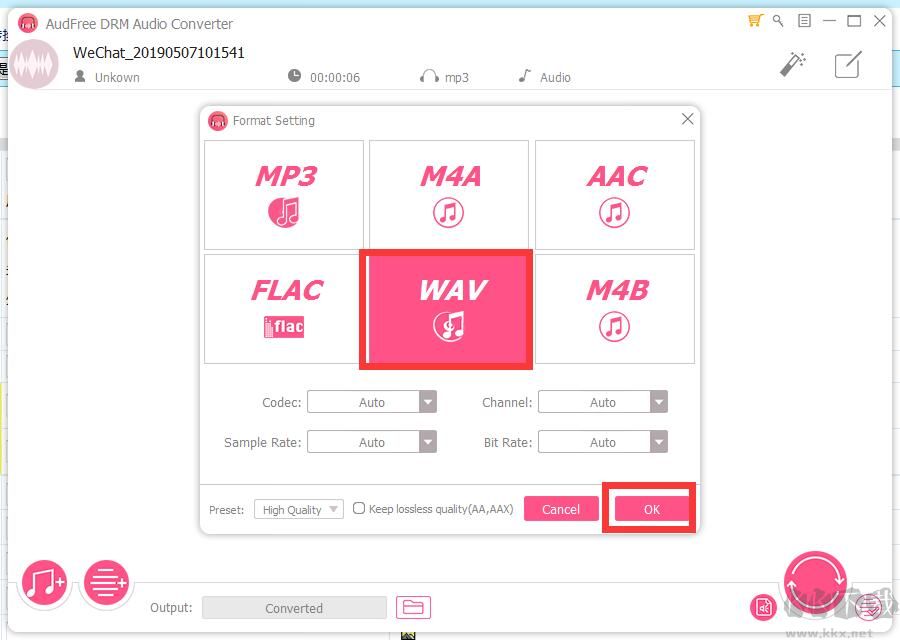Confirm settings with the OK button
Image resolution: width=900 pixels, height=640 pixels.
point(651,509)
